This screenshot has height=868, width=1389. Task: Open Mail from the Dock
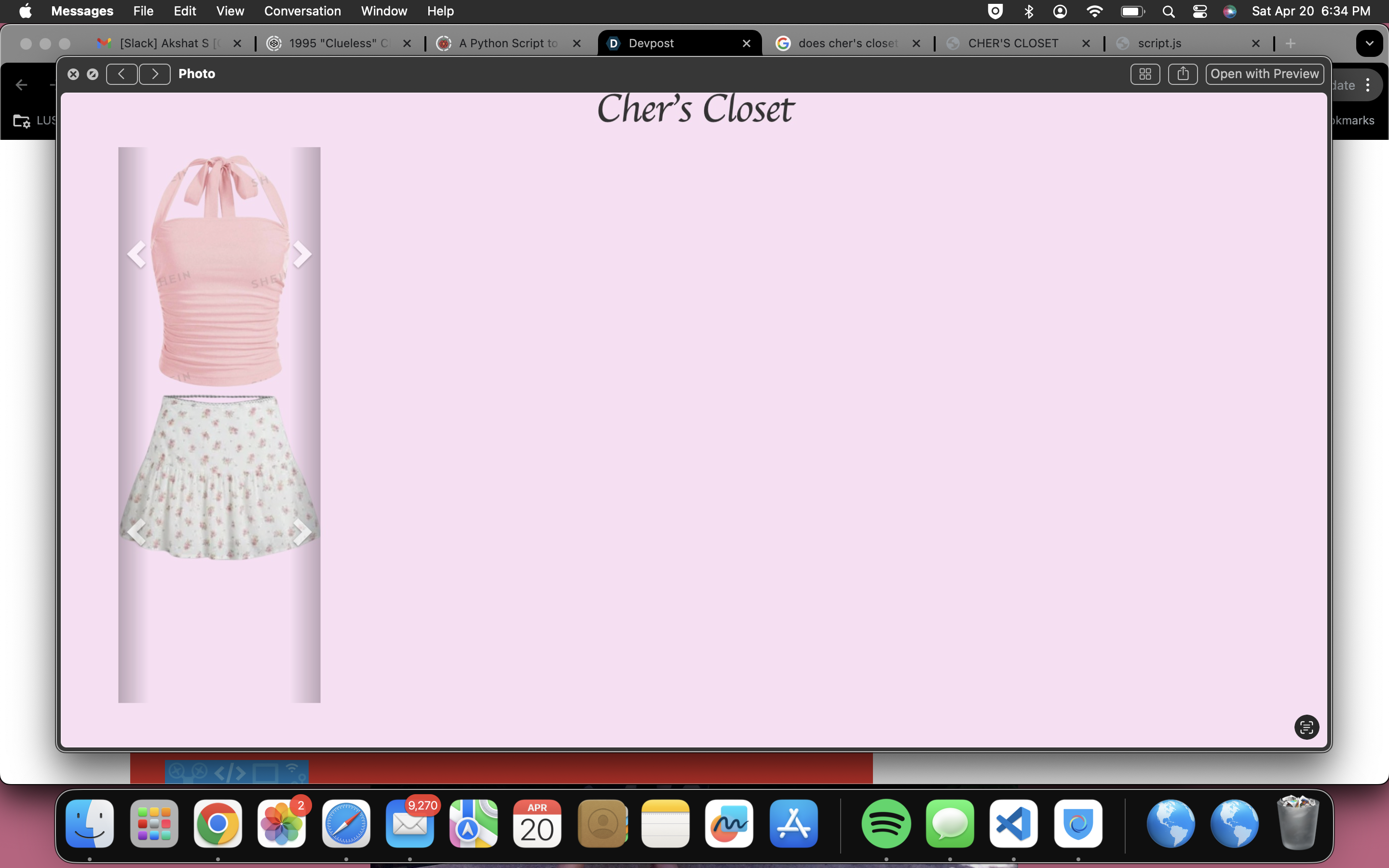(x=409, y=825)
